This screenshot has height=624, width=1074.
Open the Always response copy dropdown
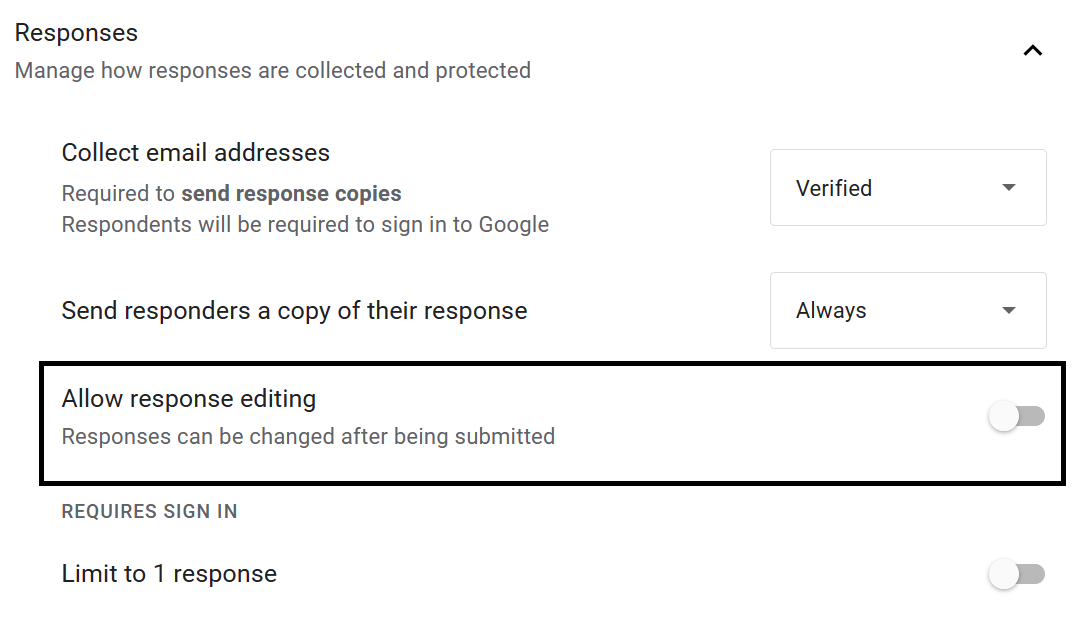907,311
